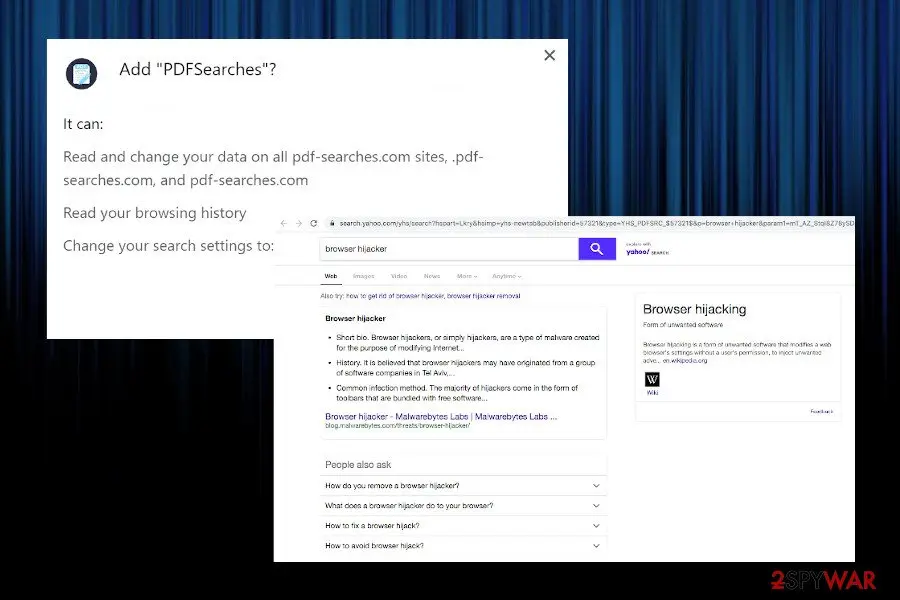Expand 'What does a browser hijacker do' question
Image resolution: width=900 pixels, height=600 pixels.
click(463, 506)
